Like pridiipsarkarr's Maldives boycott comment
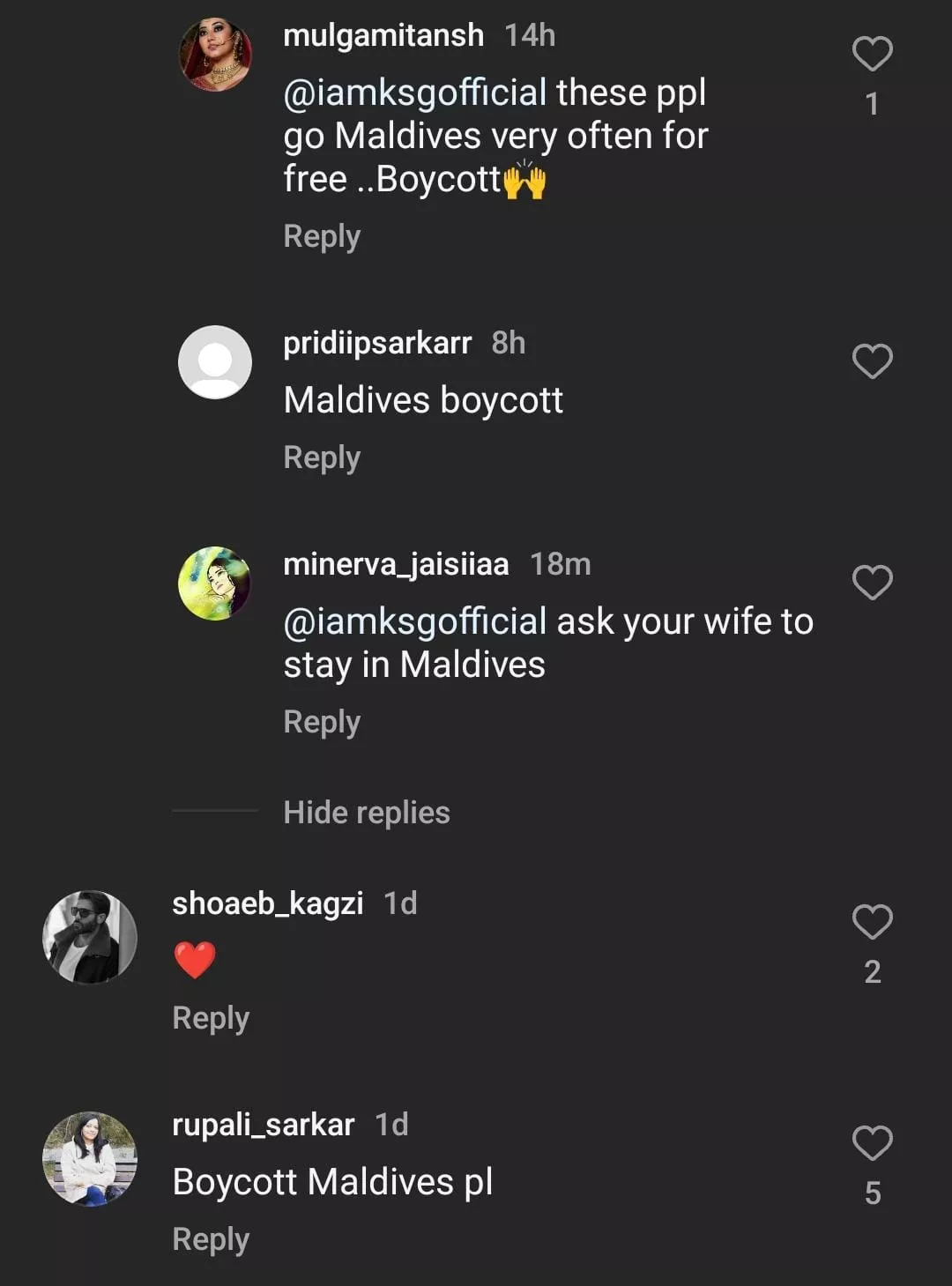952x1286 pixels. tap(872, 361)
